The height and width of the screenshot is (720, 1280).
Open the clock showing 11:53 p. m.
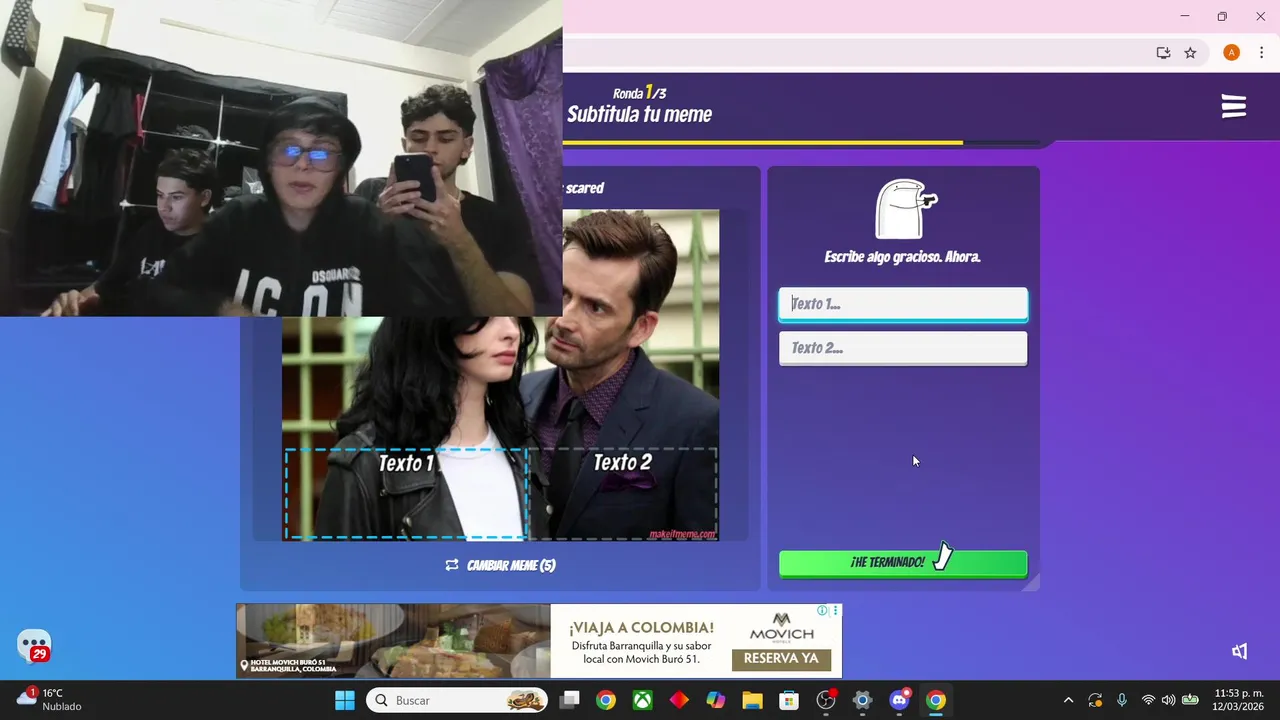[1238, 700]
